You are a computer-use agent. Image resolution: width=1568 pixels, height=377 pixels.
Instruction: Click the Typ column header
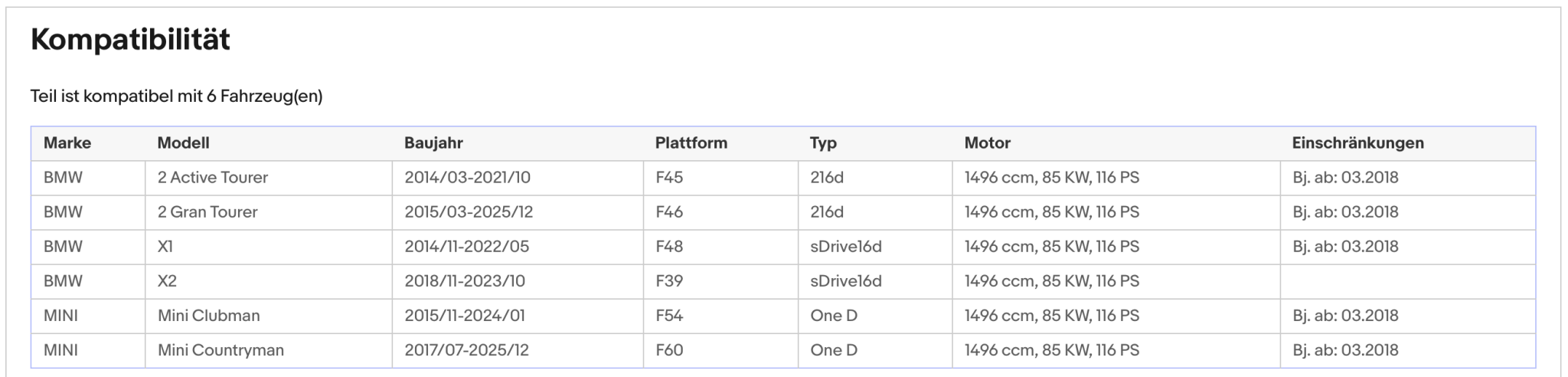coord(823,143)
